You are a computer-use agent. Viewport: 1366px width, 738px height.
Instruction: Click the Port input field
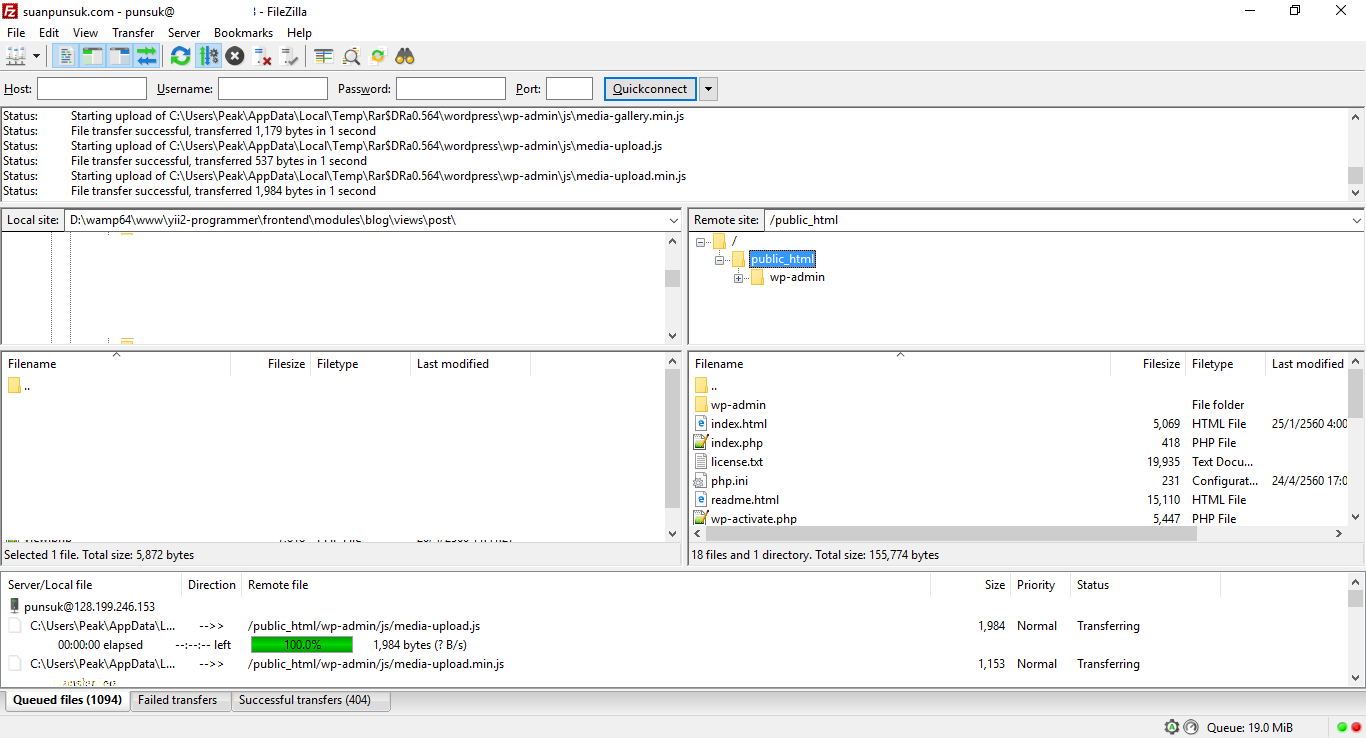[x=570, y=89]
